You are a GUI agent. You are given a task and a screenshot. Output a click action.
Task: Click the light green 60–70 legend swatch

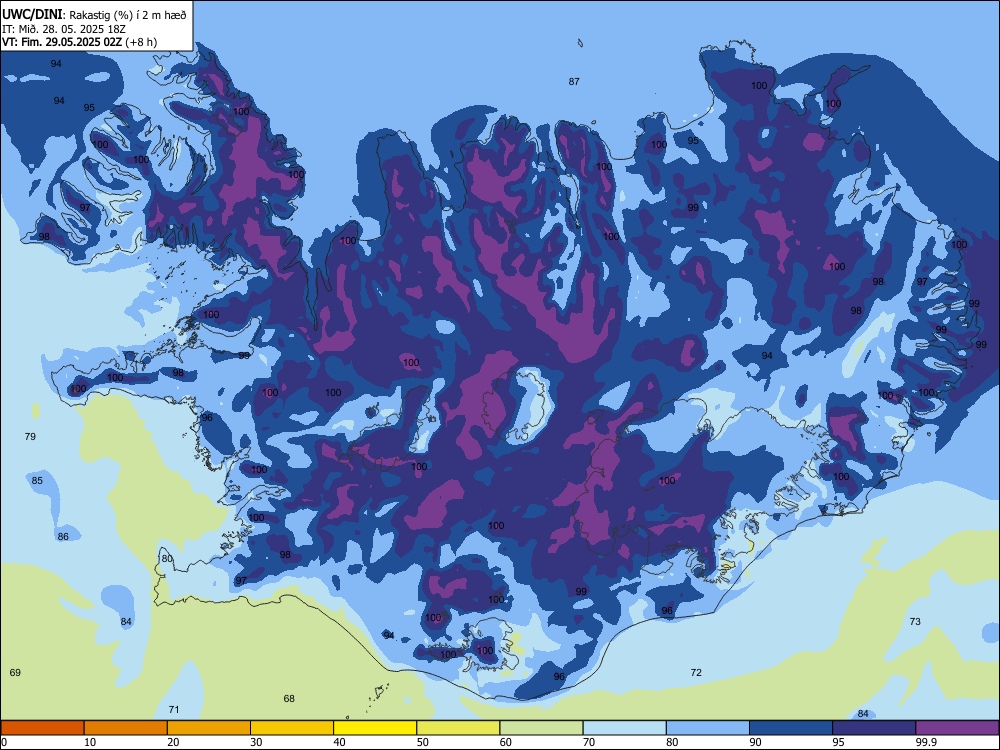click(541, 728)
